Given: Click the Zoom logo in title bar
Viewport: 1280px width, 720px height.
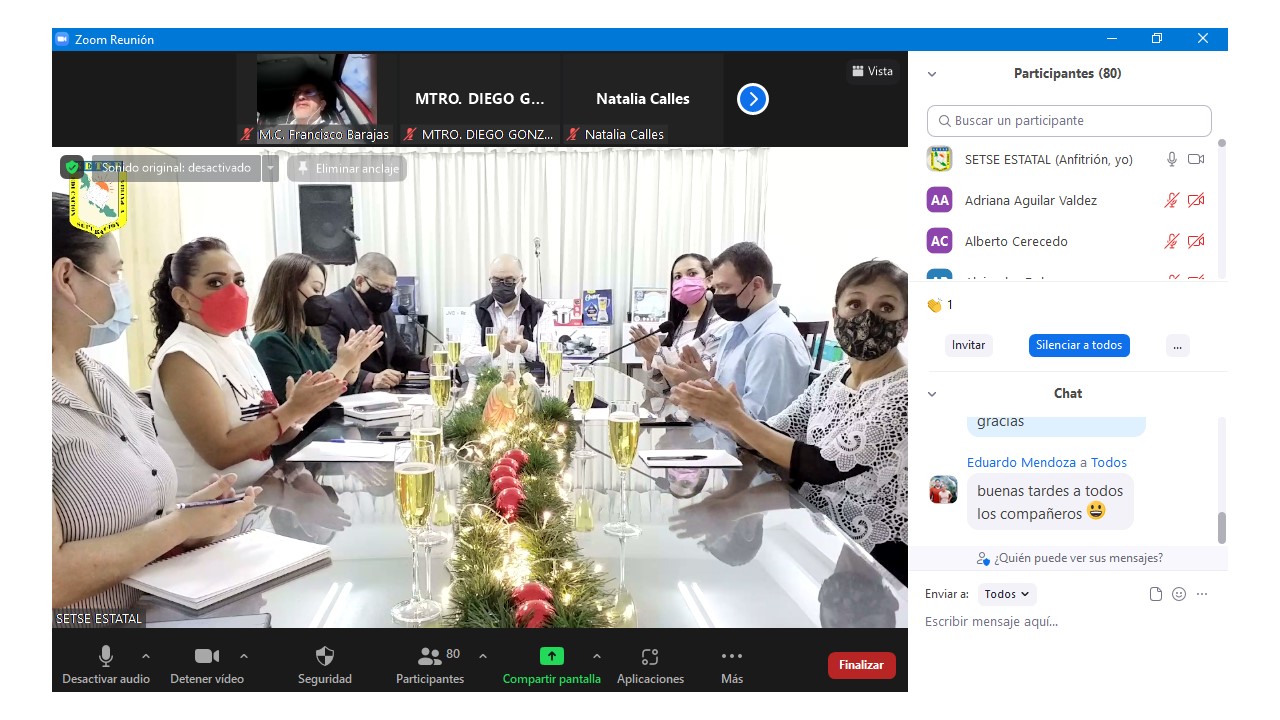Looking at the screenshot, I should coord(62,39).
